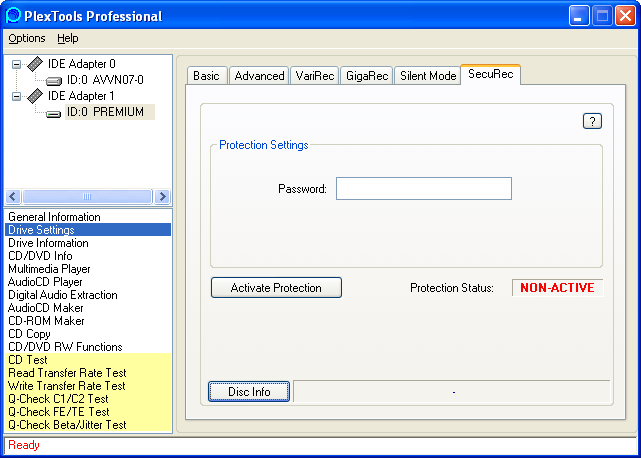641x458 pixels.
Task: Open General Information in function list
Action: [88, 217]
